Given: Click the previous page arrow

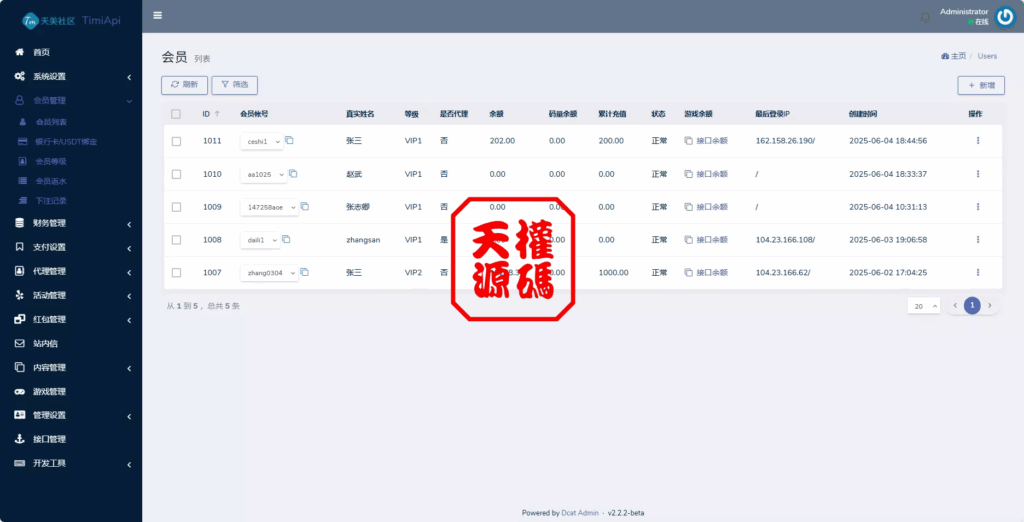Looking at the screenshot, I should click(955, 305).
